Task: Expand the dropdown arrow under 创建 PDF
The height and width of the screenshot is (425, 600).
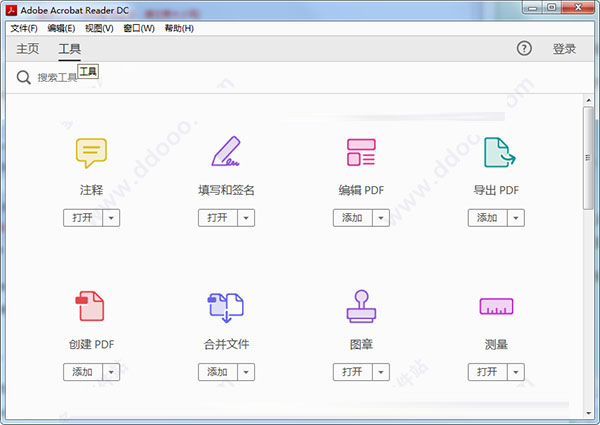Action: tap(111, 372)
